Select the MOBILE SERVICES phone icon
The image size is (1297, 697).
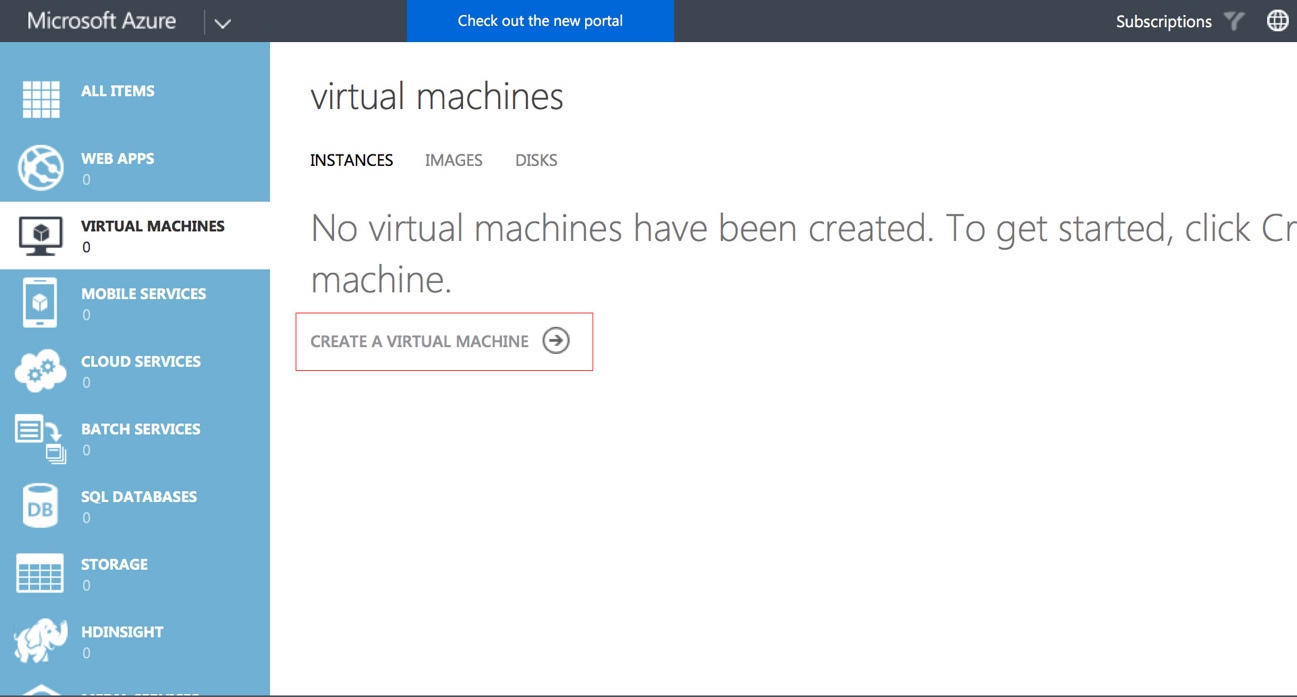click(x=40, y=302)
